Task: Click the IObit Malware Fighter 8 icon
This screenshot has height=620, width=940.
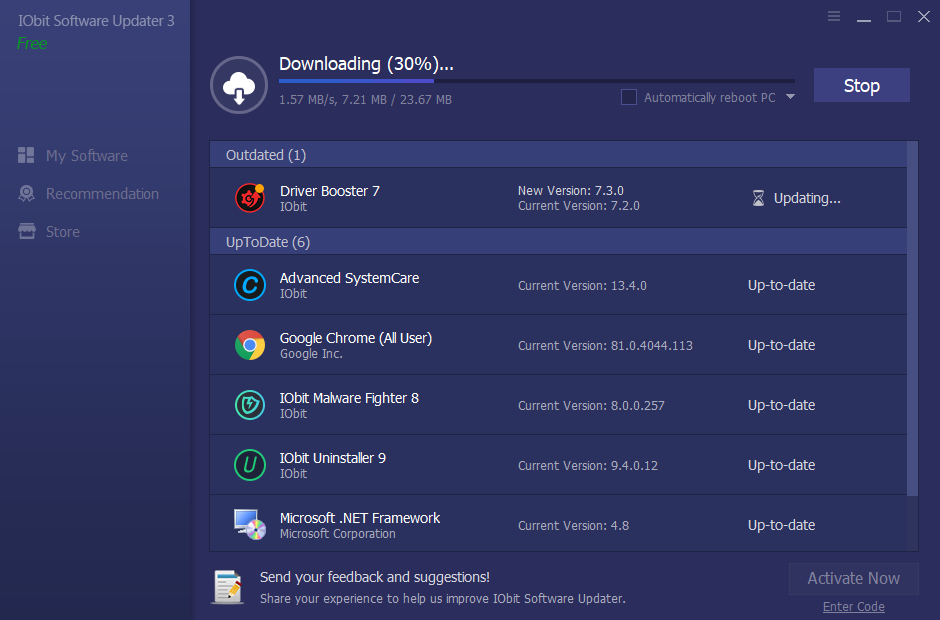Action: (249, 405)
